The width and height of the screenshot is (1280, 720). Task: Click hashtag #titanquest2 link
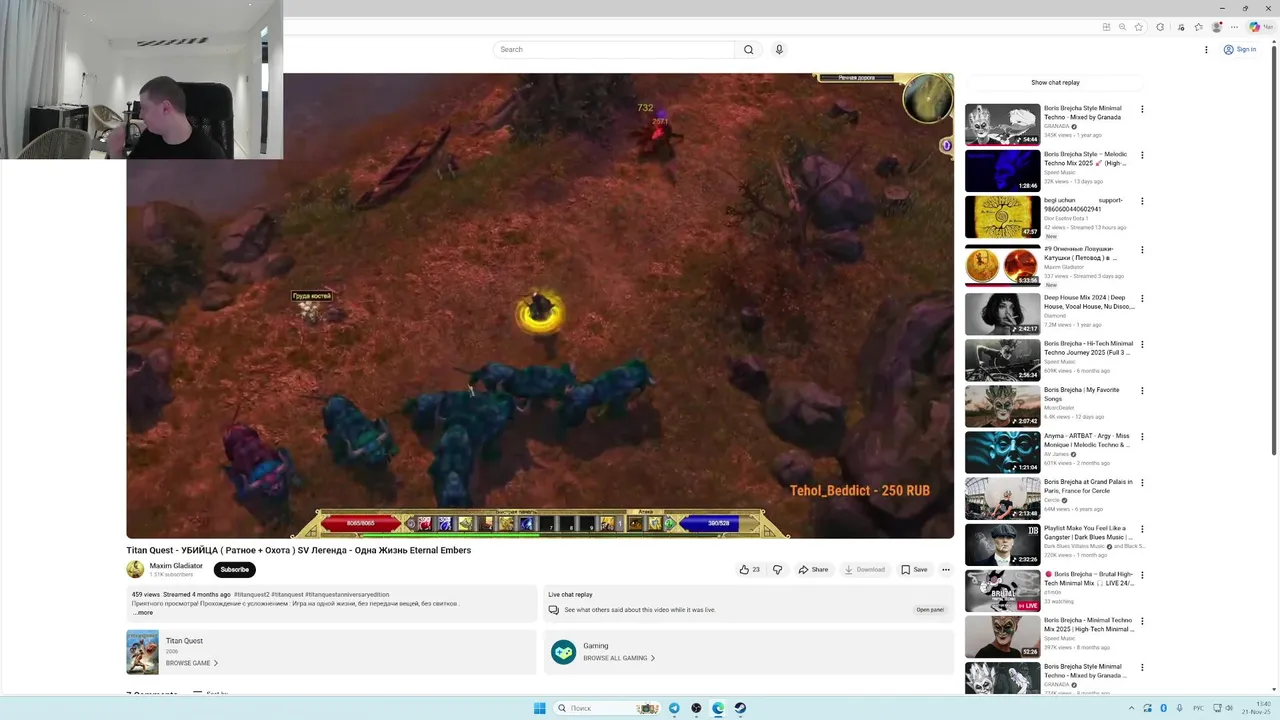tap(252, 594)
